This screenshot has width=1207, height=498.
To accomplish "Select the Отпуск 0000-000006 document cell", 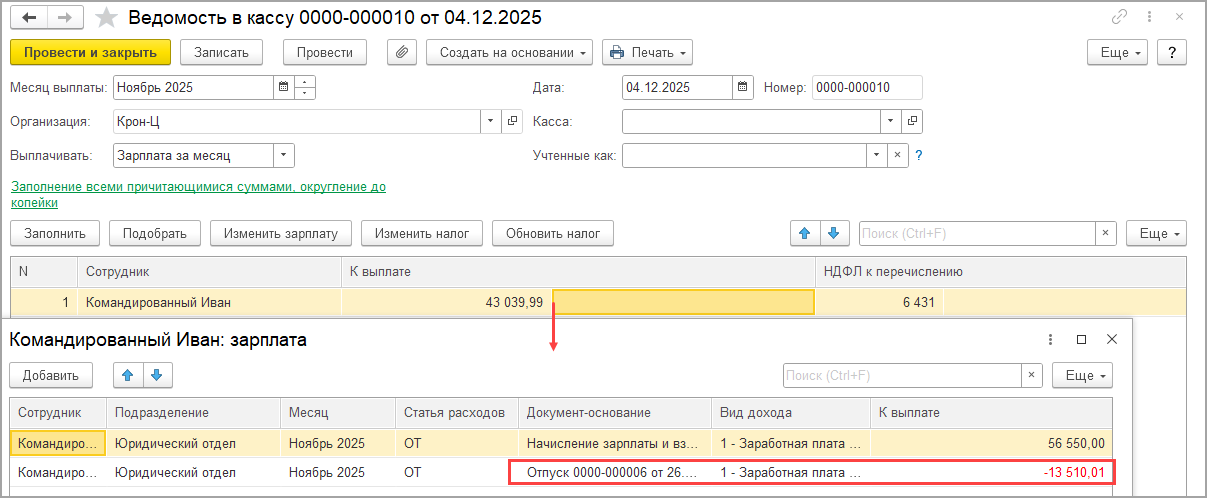I will tap(615, 472).
